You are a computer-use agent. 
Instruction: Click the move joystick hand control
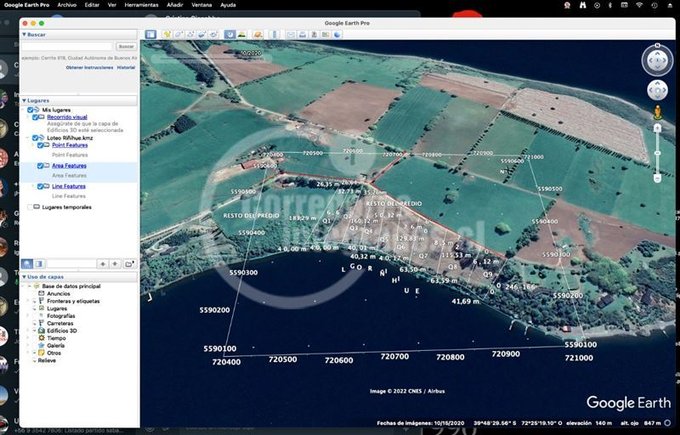[657, 91]
